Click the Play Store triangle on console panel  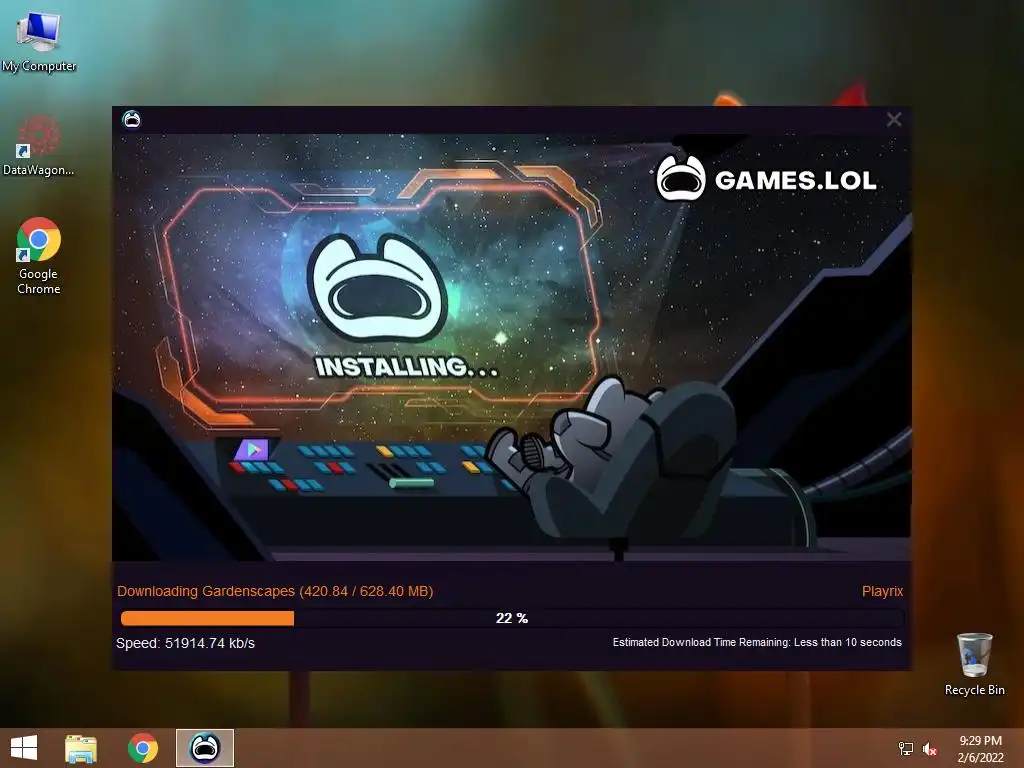coord(253,449)
